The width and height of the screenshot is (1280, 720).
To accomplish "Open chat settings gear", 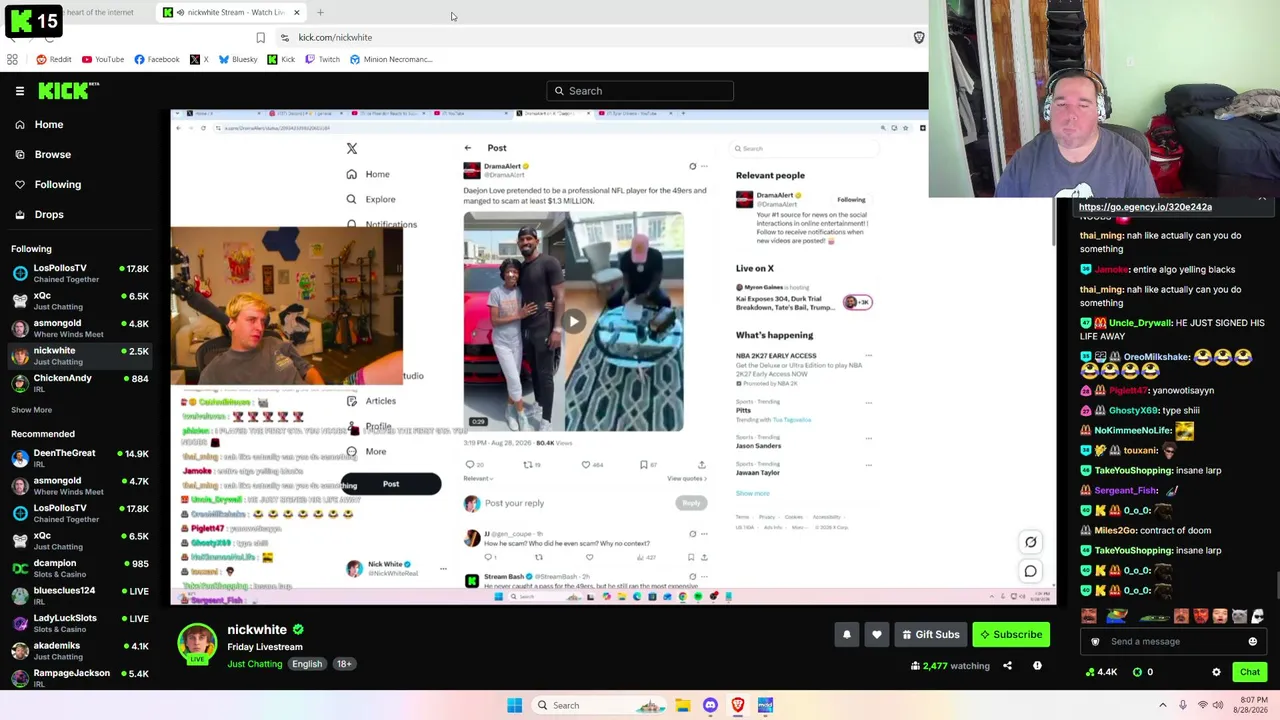I will 1216,672.
